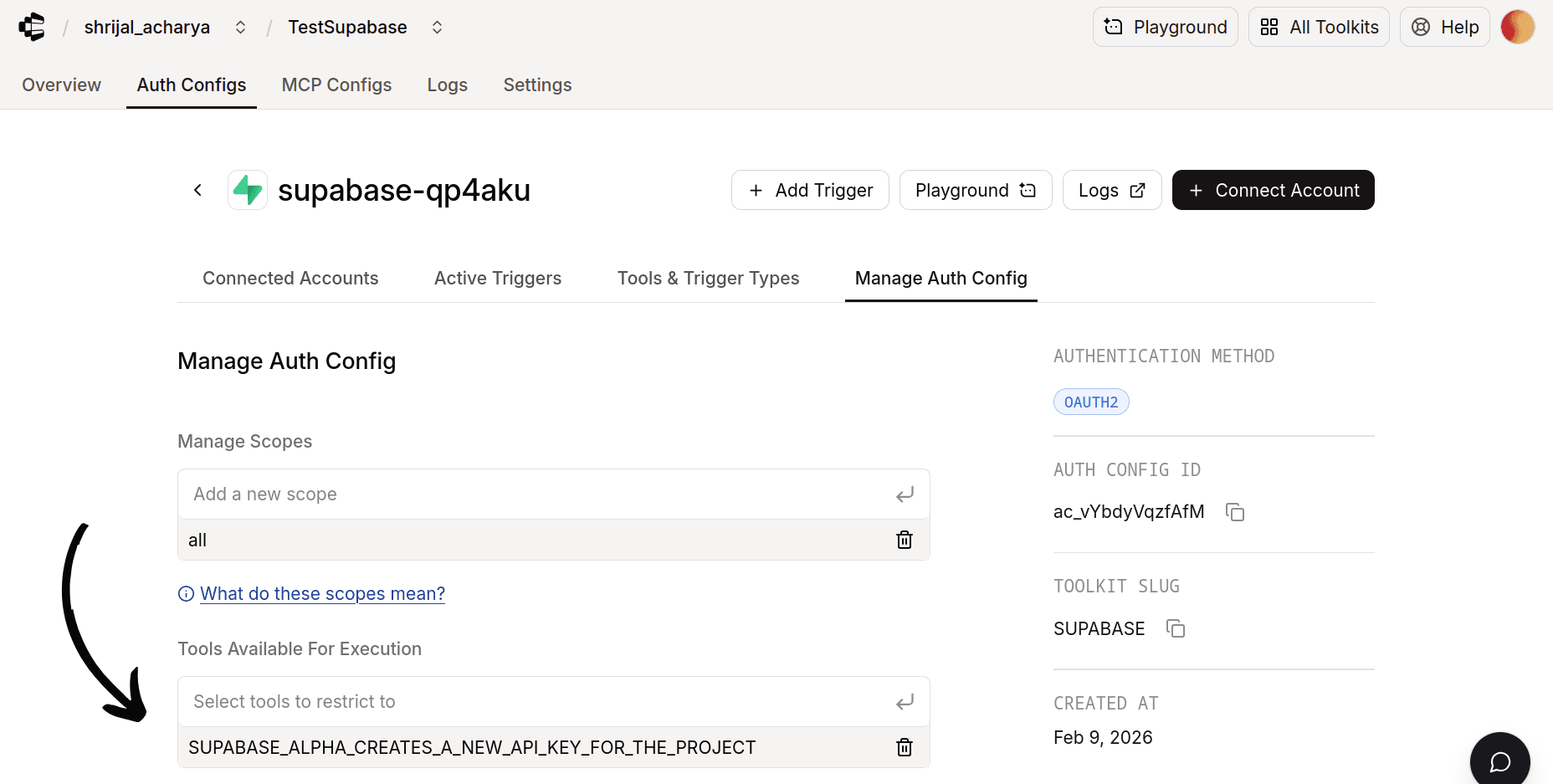This screenshot has height=784, width=1553.
Task: Remove the SUPABASE_ALPHA_CREATES tool restriction
Action: 905,747
